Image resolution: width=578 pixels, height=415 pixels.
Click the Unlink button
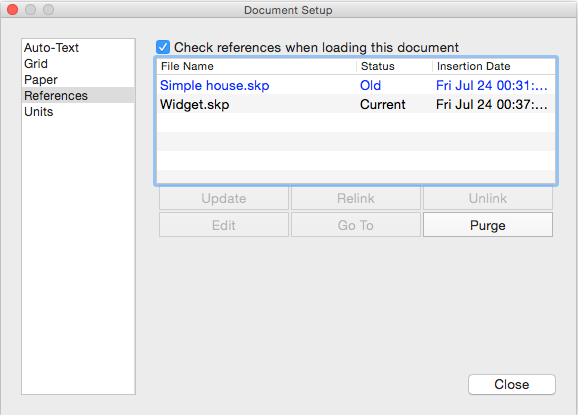(488, 198)
